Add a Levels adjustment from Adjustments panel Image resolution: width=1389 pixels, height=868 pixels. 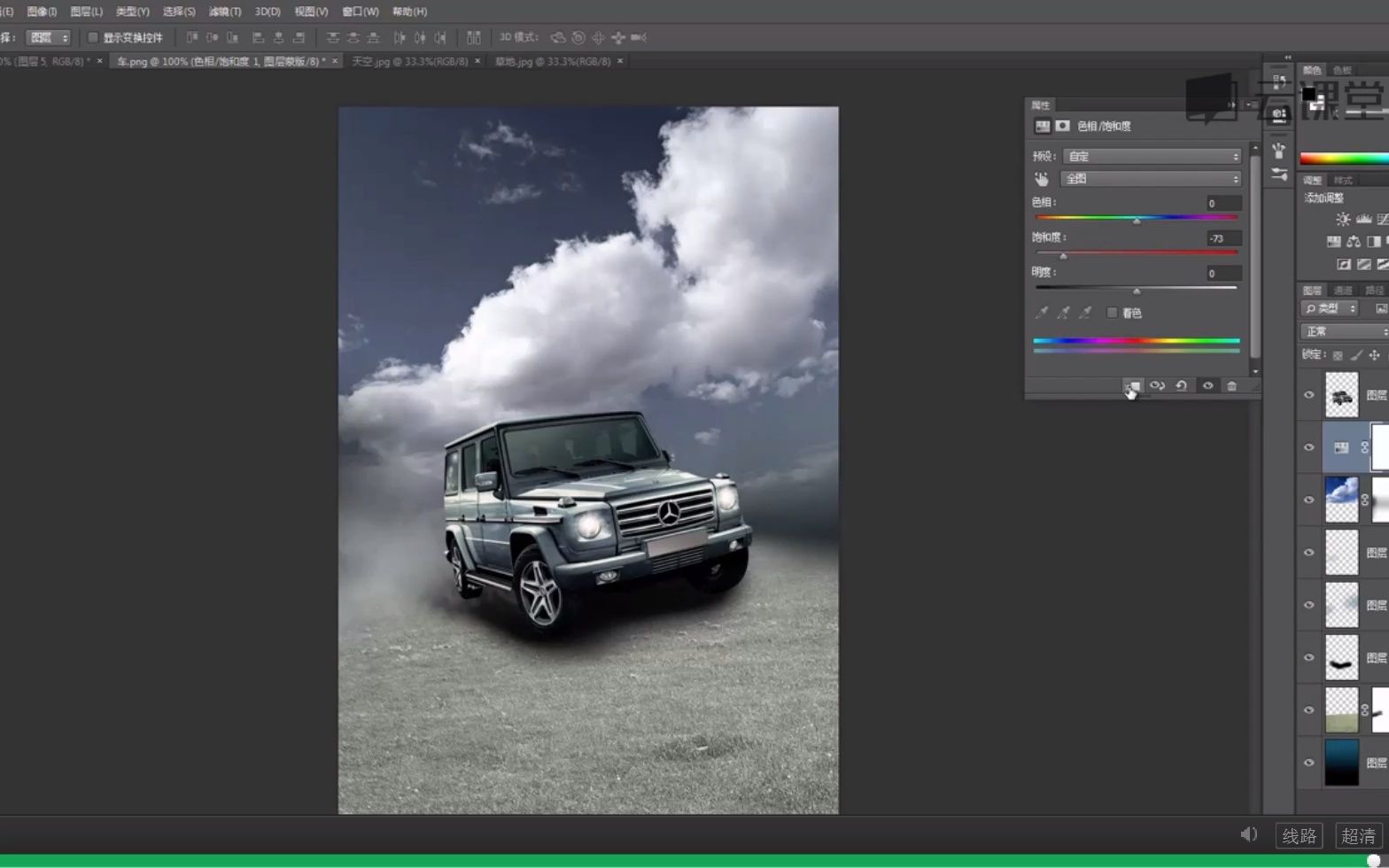pos(1363,219)
